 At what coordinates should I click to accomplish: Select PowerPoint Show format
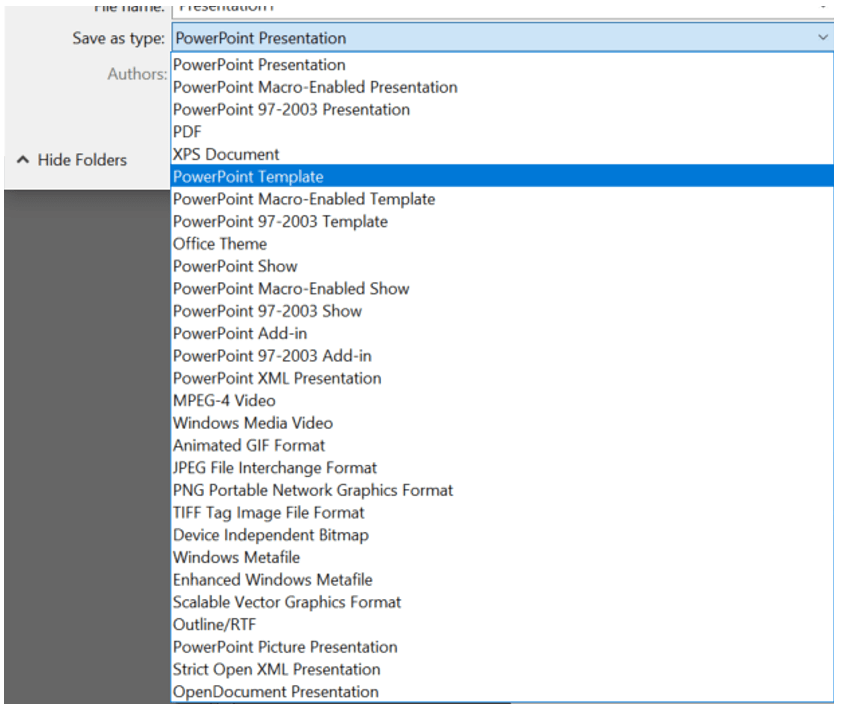pos(235,266)
